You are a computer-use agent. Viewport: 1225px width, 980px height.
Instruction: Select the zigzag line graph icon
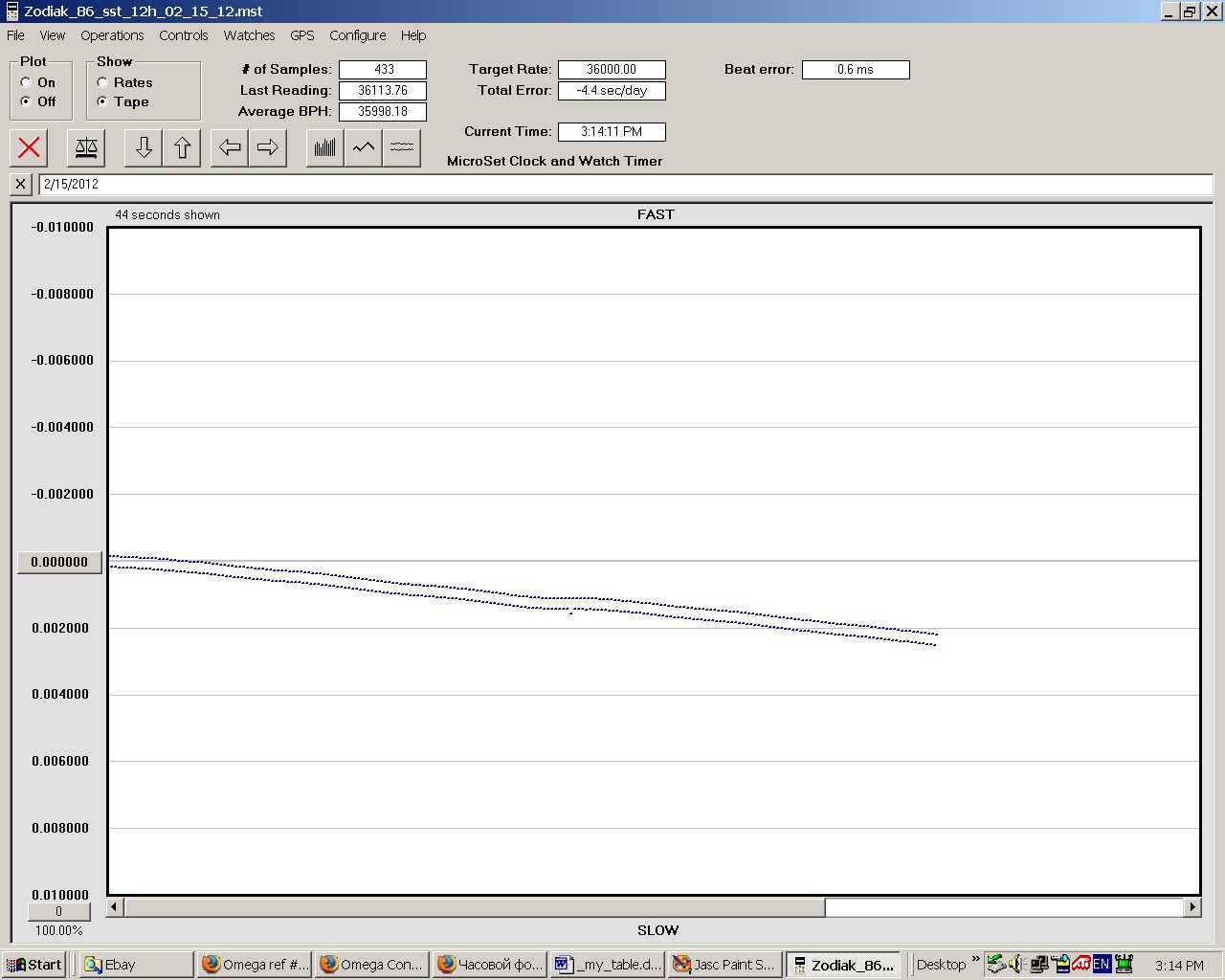tap(364, 147)
